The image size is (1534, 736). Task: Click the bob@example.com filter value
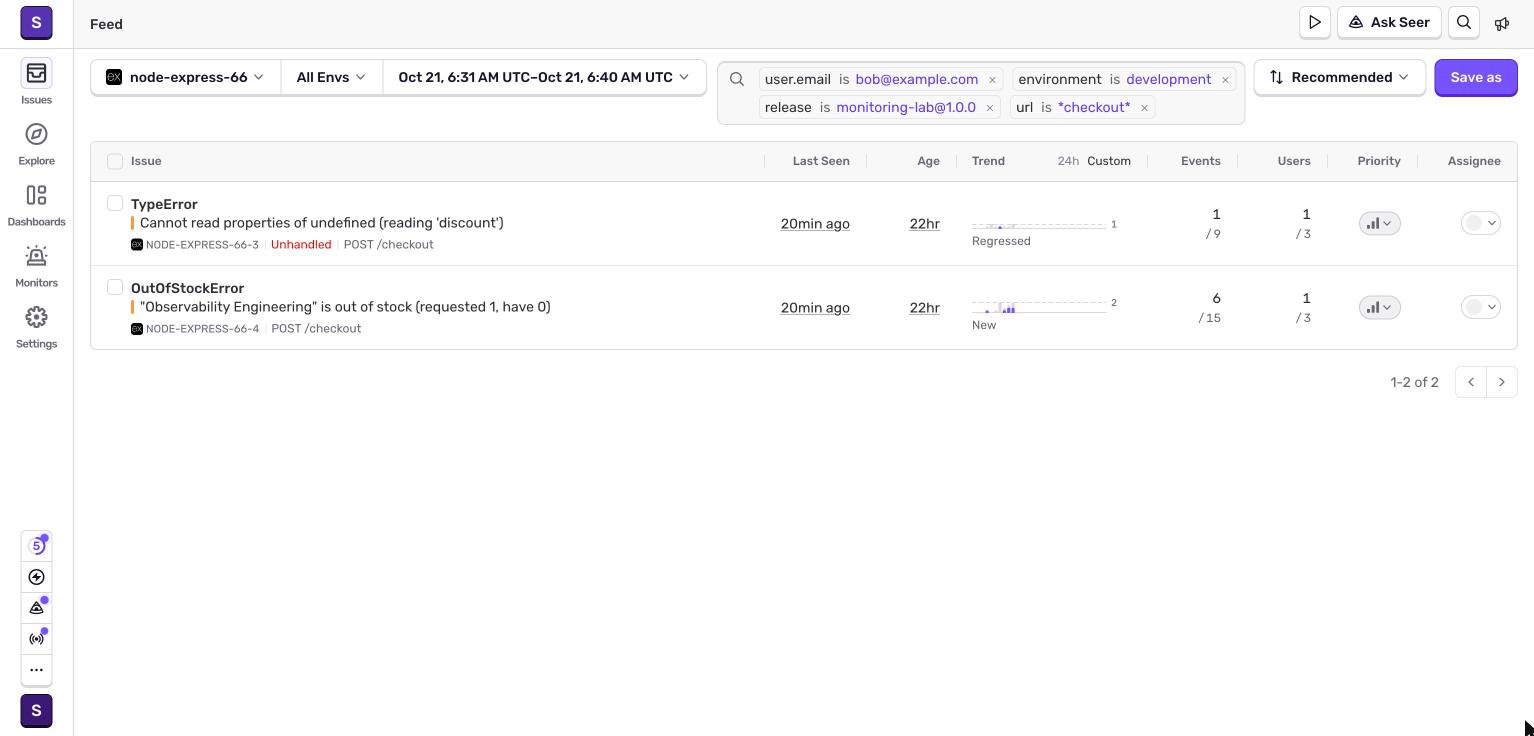pos(916,79)
